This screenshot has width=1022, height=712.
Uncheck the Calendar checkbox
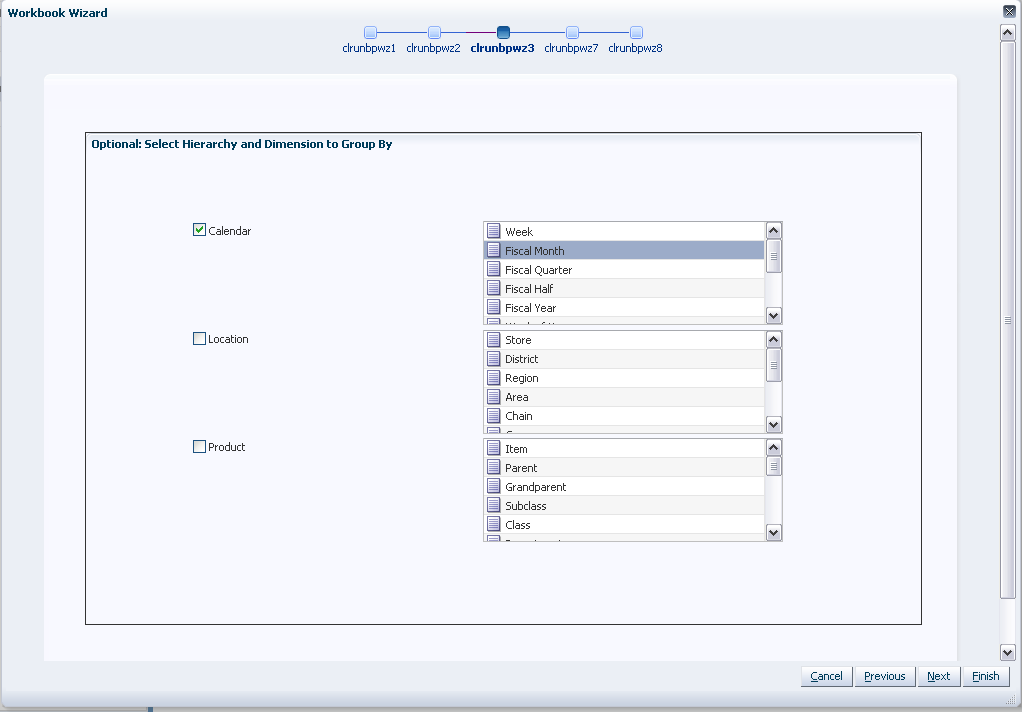(199, 230)
